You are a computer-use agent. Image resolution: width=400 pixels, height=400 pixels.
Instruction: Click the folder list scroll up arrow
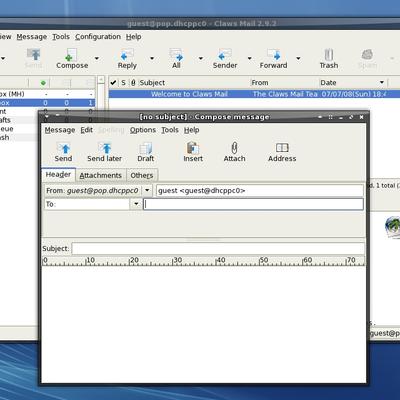pos(101,80)
